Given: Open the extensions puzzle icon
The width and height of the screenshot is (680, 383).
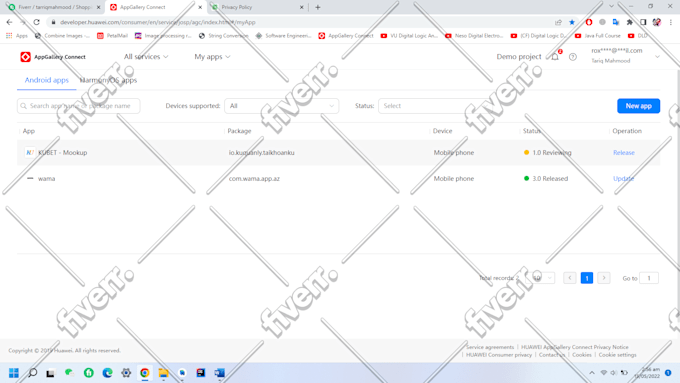Looking at the screenshot, I should coord(629,22).
